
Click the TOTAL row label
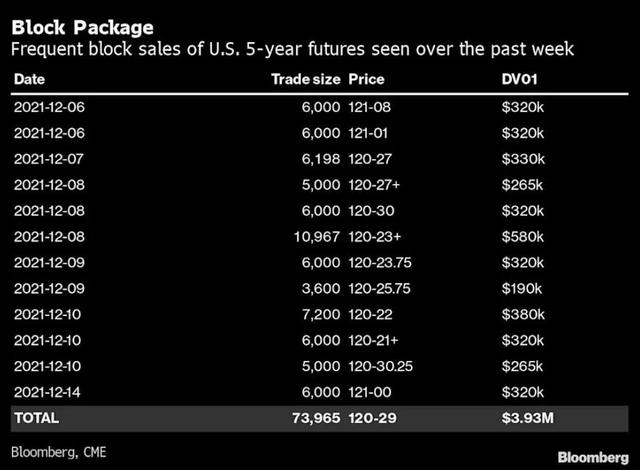(x=36, y=418)
